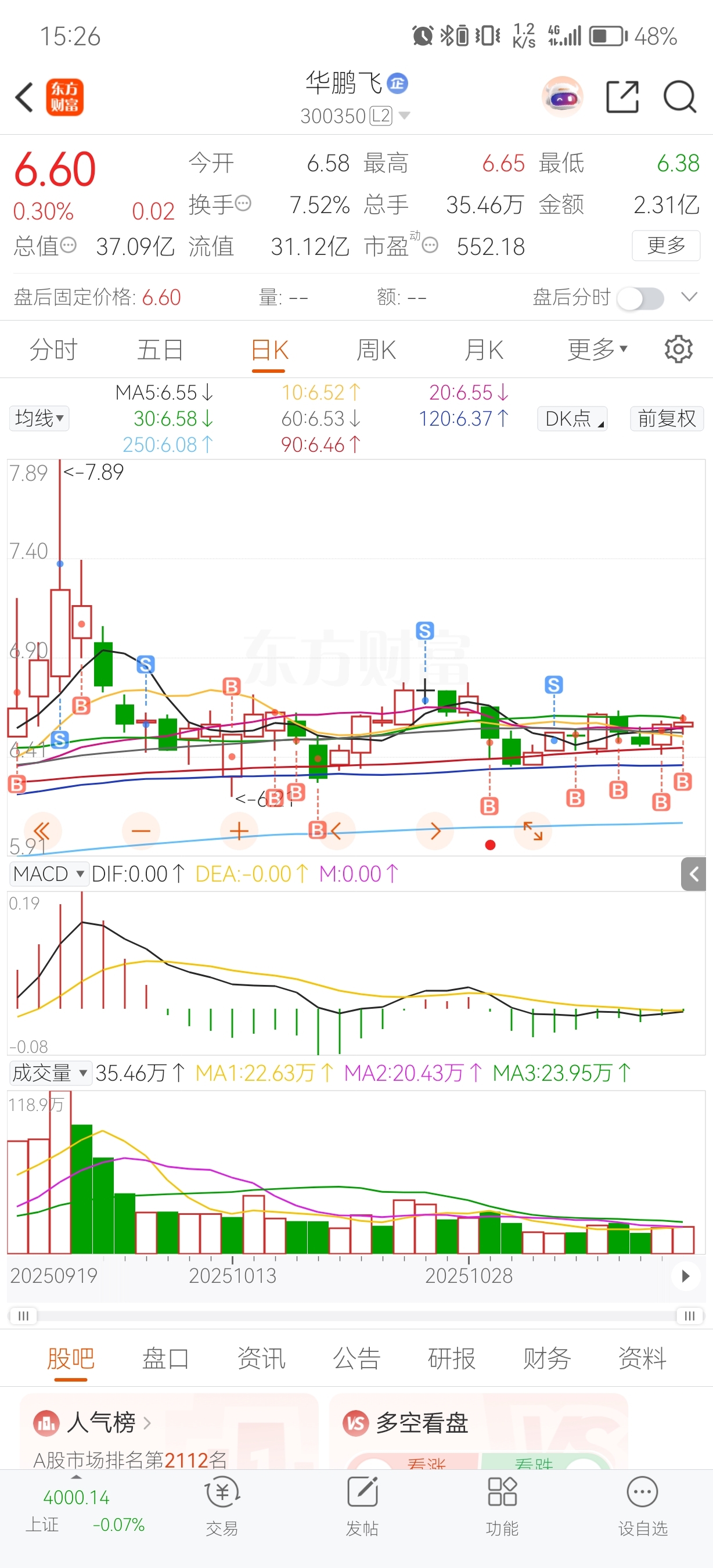Open 人气榜 ranking card
The height and width of the screenshot is (1568, 713).
[169, 1432]
